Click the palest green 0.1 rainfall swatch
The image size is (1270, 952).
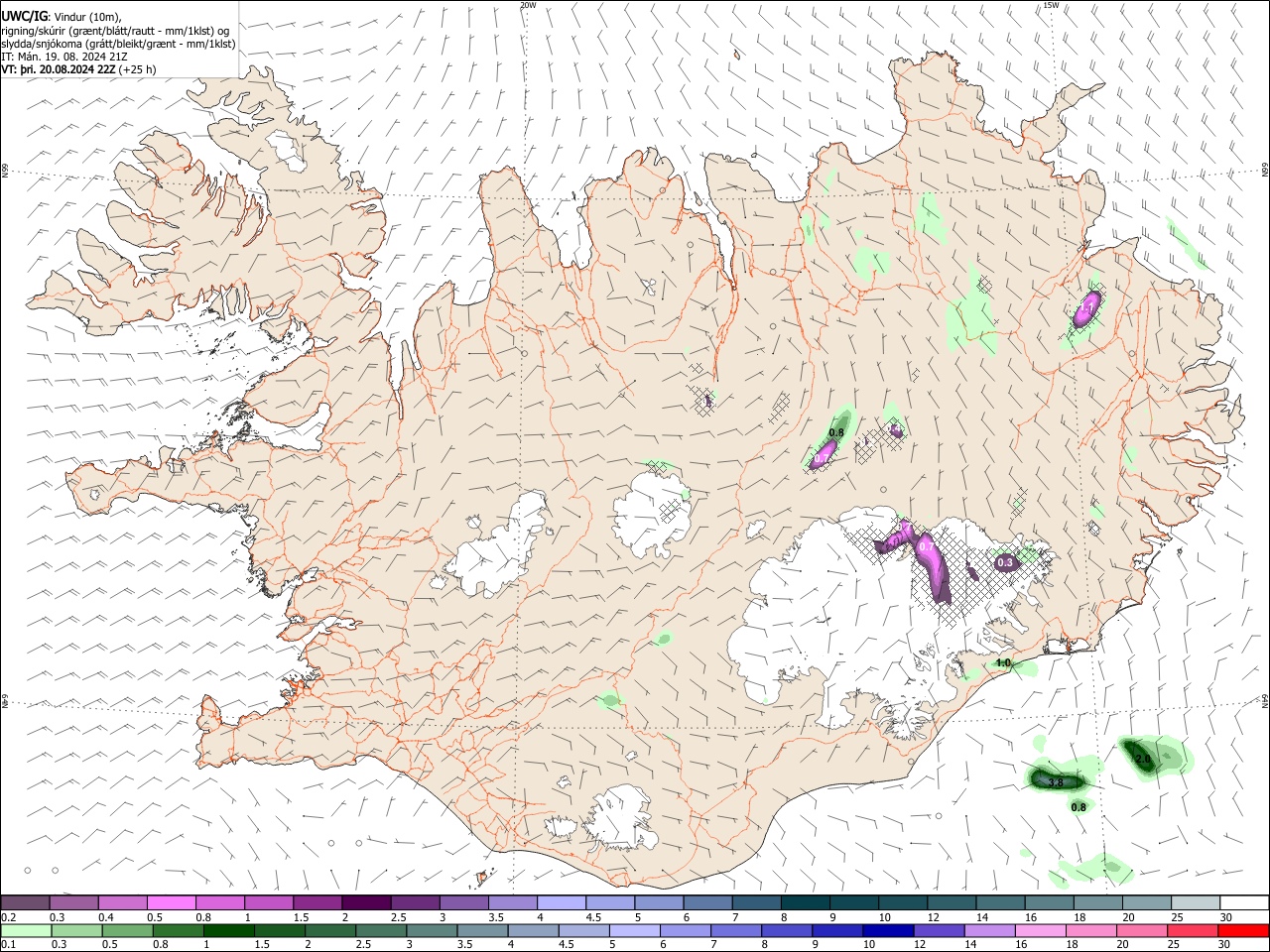[x=25, y=930]
